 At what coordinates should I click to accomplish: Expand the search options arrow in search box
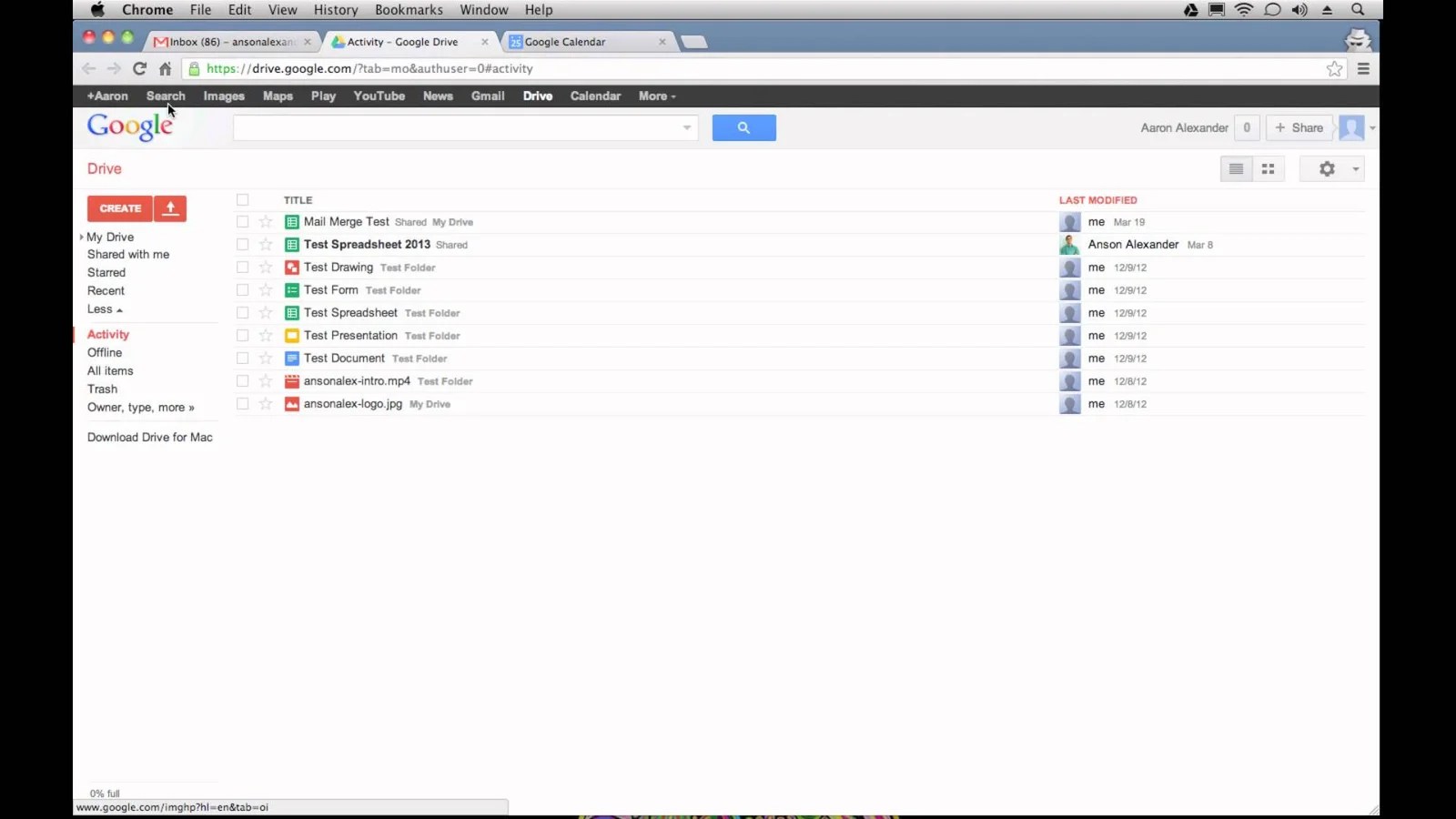tap(686, 127)
